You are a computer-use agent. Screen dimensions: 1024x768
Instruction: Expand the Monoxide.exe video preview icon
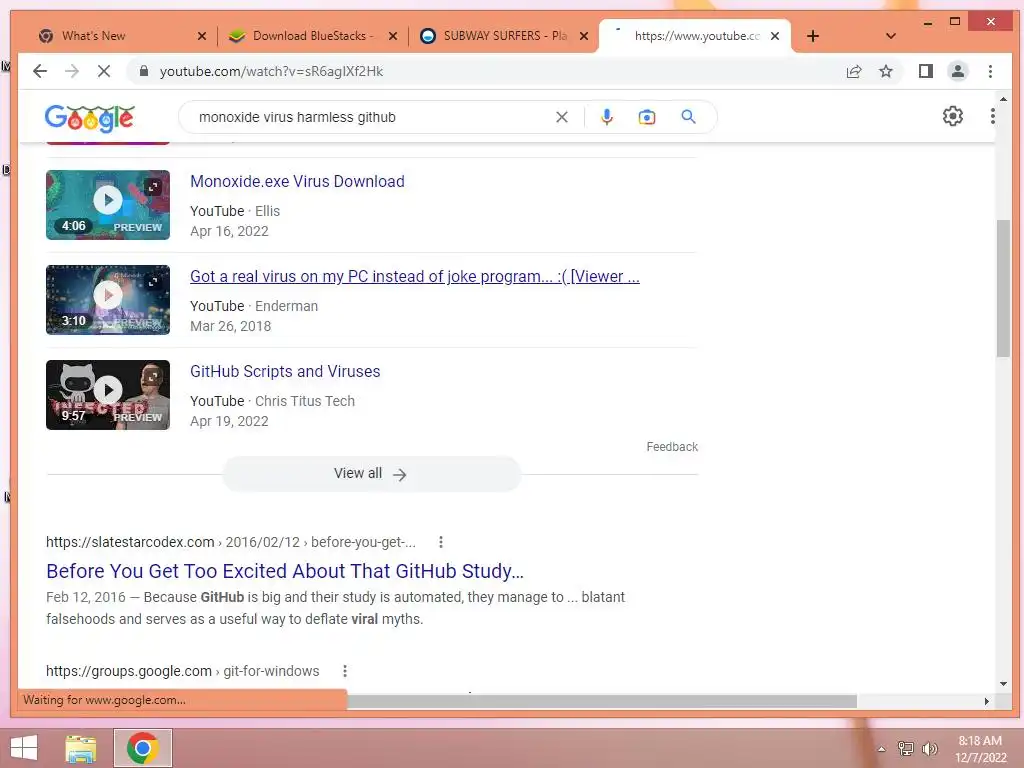point(153,187)
